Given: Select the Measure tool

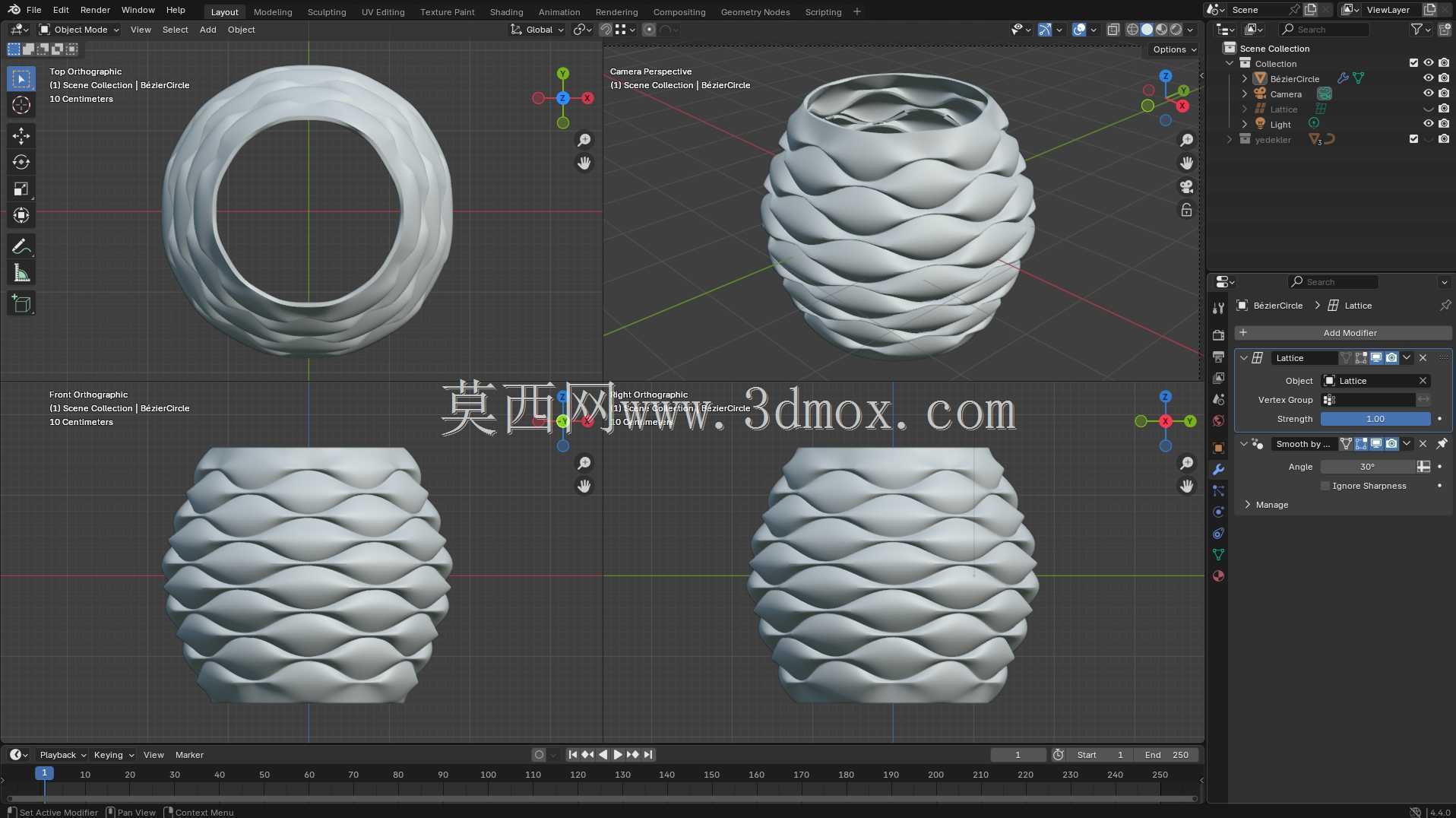Looking at the screenshot, I should coord(21,274).
